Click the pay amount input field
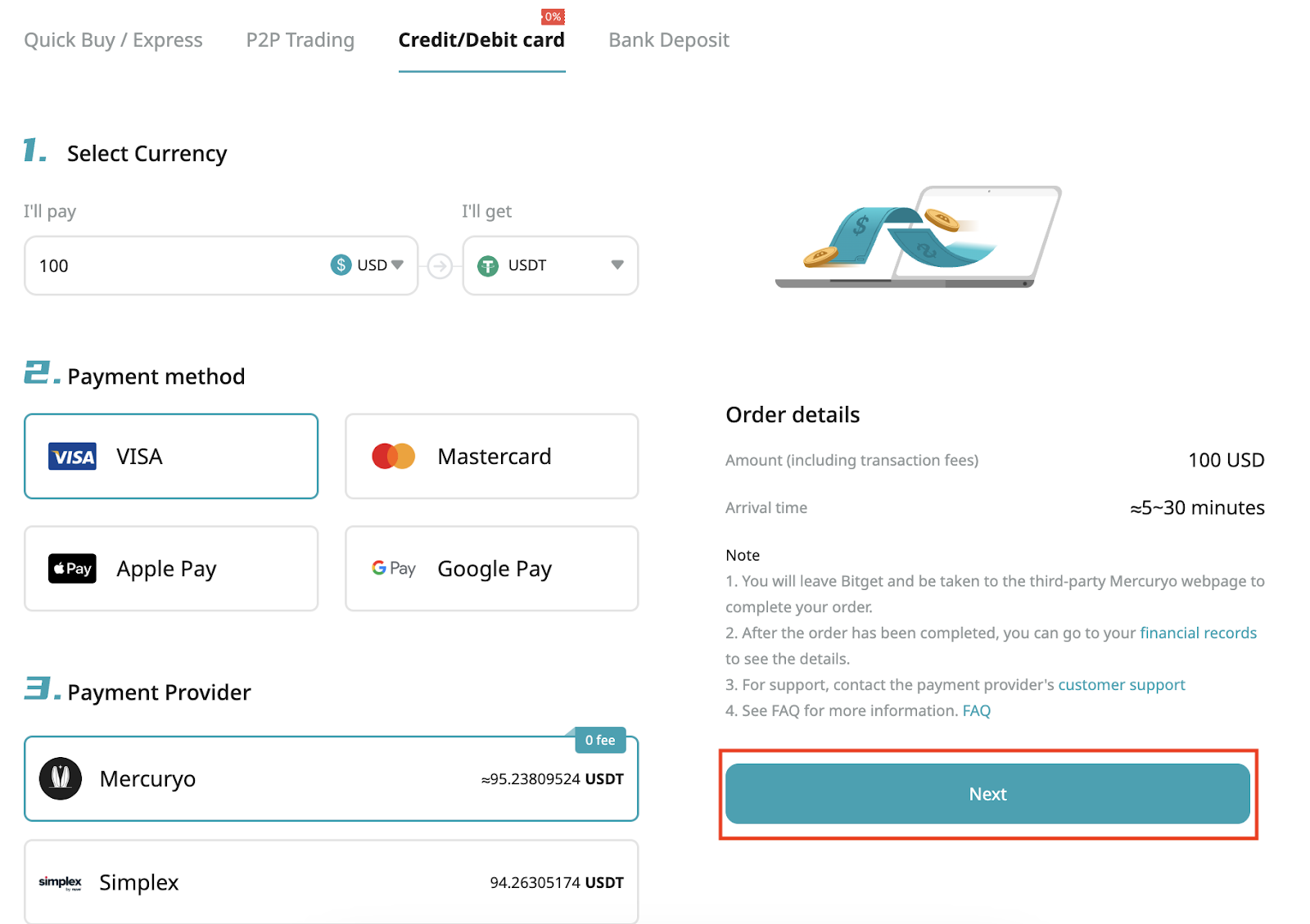 coord(176,265)
